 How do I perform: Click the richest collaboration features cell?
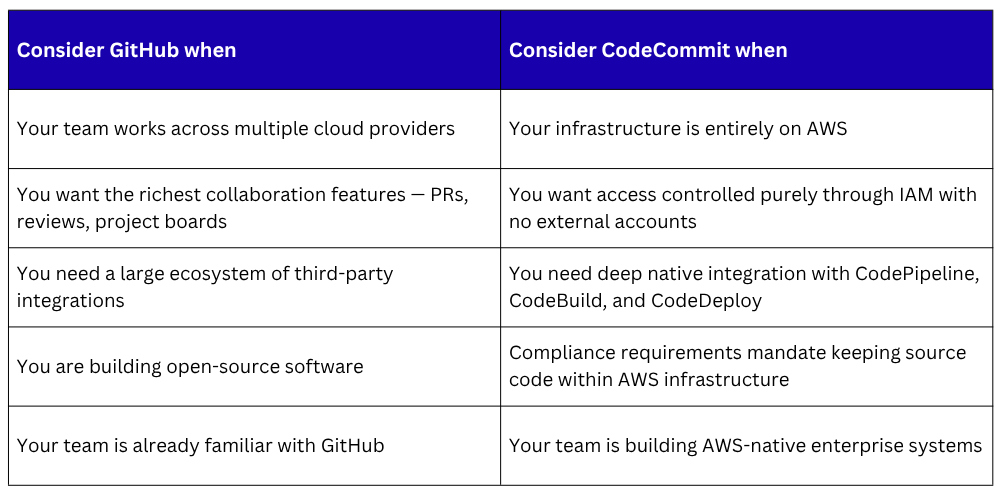tap(254, 208)
